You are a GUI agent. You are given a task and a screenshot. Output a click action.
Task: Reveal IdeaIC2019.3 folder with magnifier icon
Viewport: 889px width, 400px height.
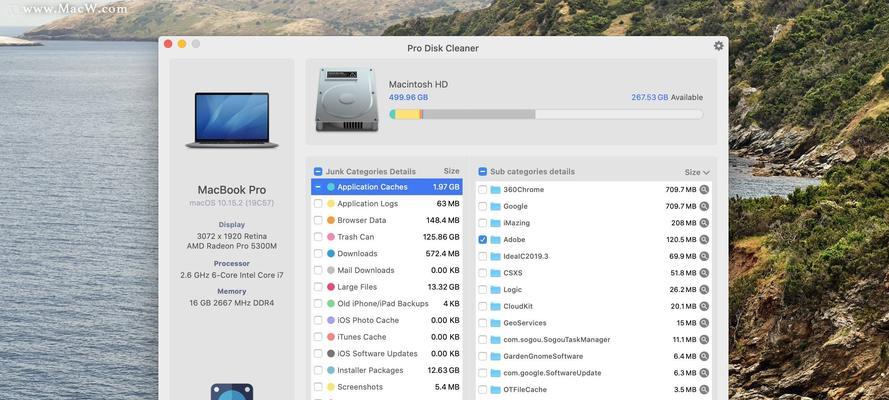click(x=704, y=256)
